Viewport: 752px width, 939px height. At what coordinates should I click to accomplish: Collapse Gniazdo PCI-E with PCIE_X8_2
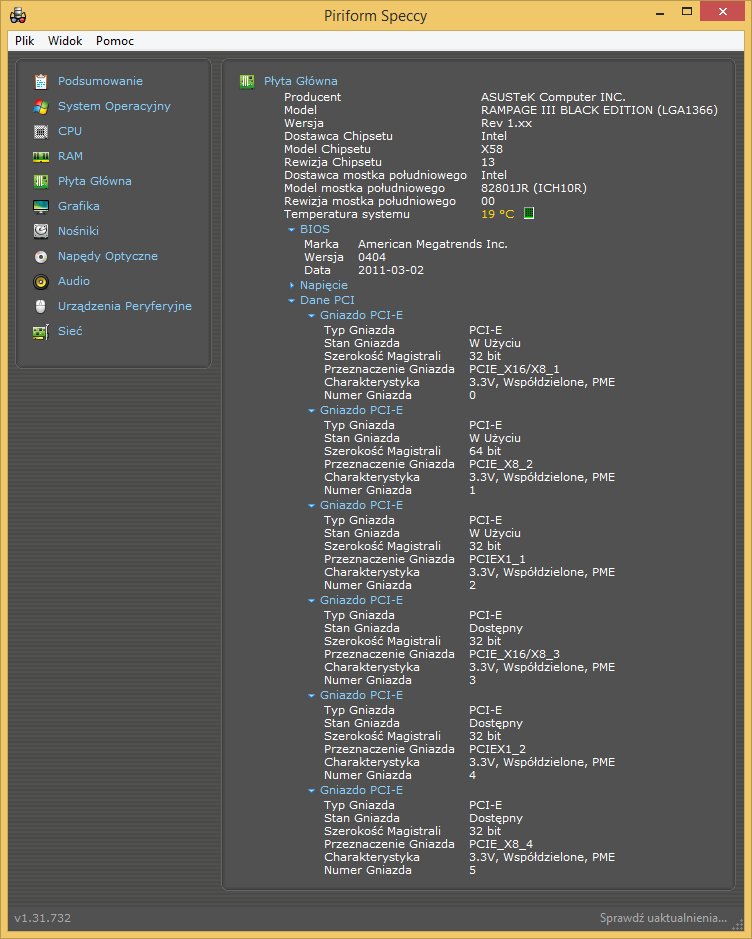(311, 410)
